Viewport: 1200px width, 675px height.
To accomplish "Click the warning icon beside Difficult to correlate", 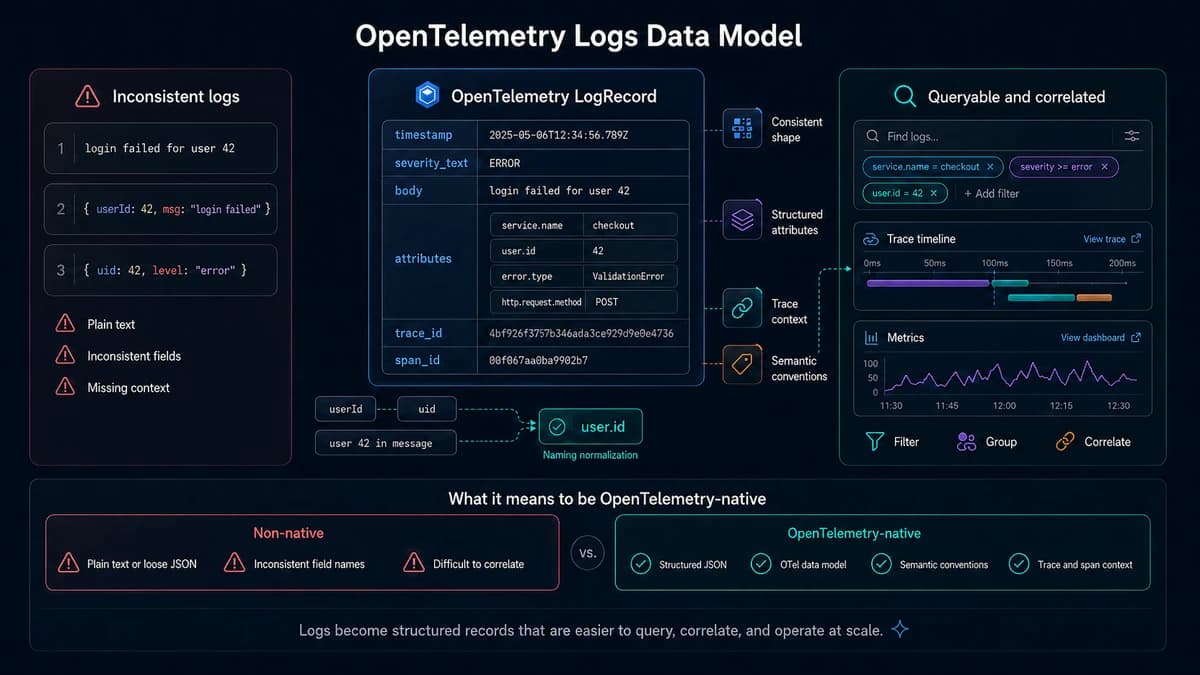I will [413, 563].
